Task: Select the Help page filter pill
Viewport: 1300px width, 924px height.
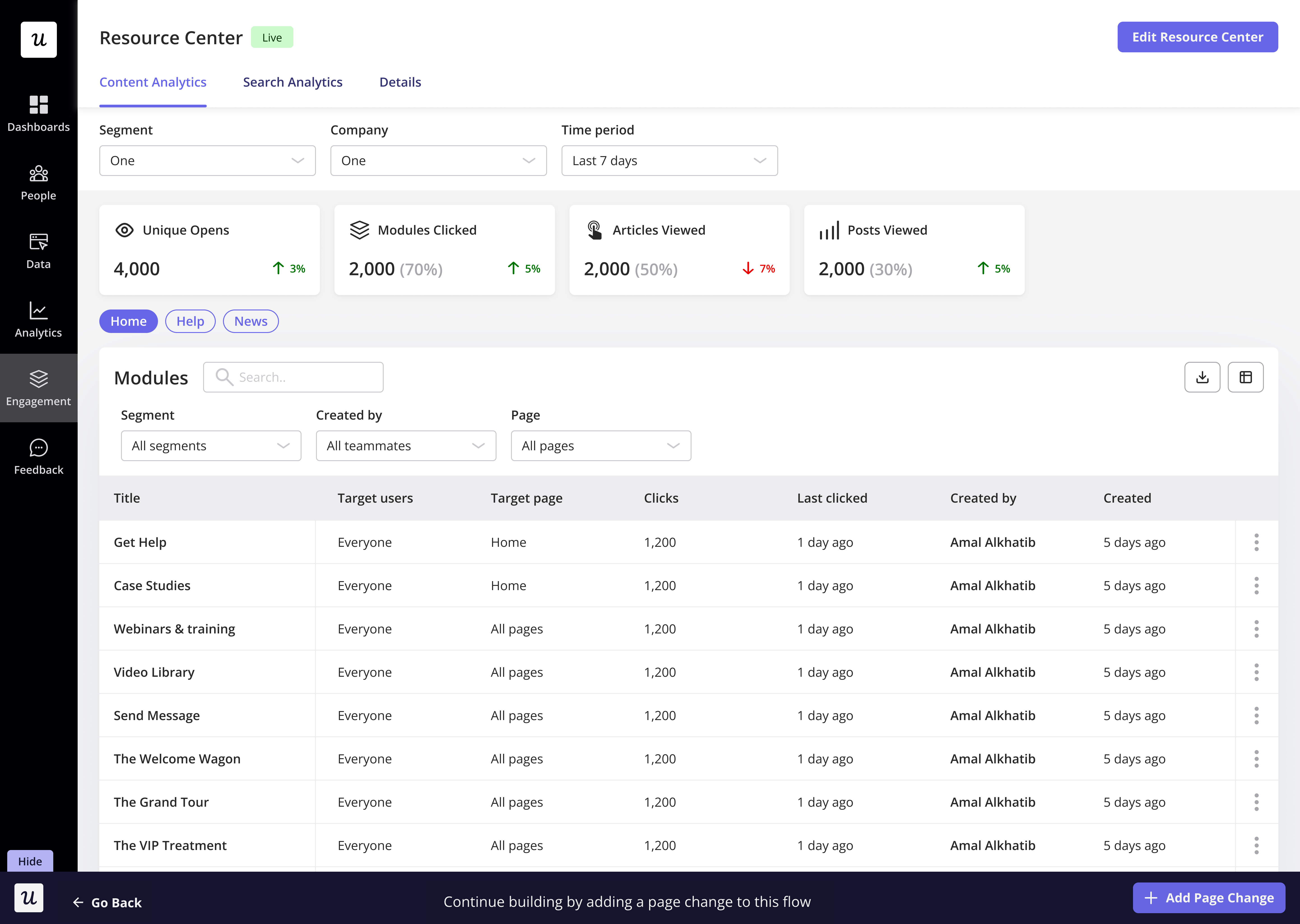Action: point(190,321)
